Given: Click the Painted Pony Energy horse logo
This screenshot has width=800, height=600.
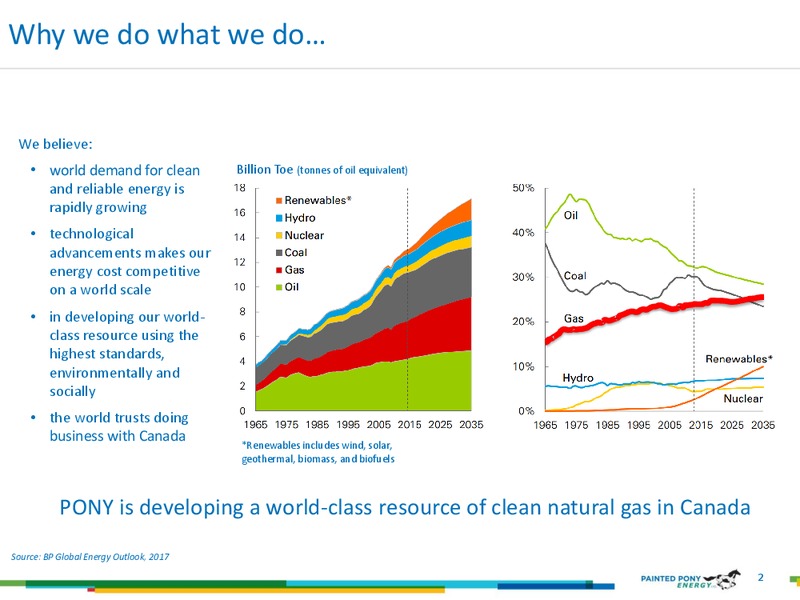Looking at the screenshot, I should point(722,579).
